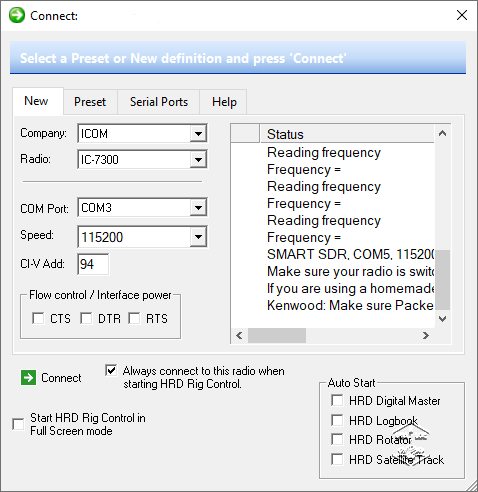Select the 'Make sure your radio is' row
This screenshot has width=478, height=492.
[351, 271]
